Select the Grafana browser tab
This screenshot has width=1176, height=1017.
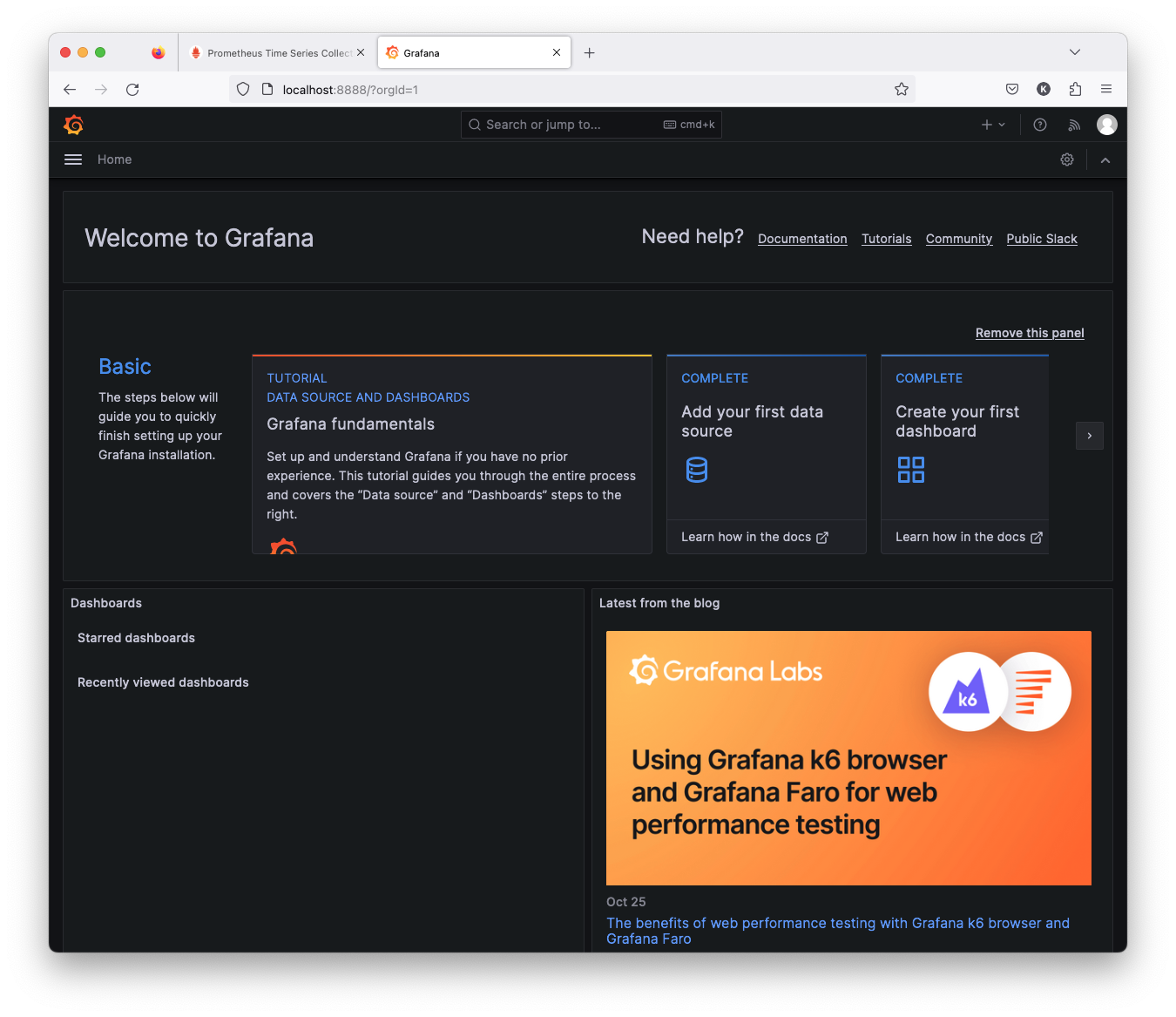pos(474,52)
